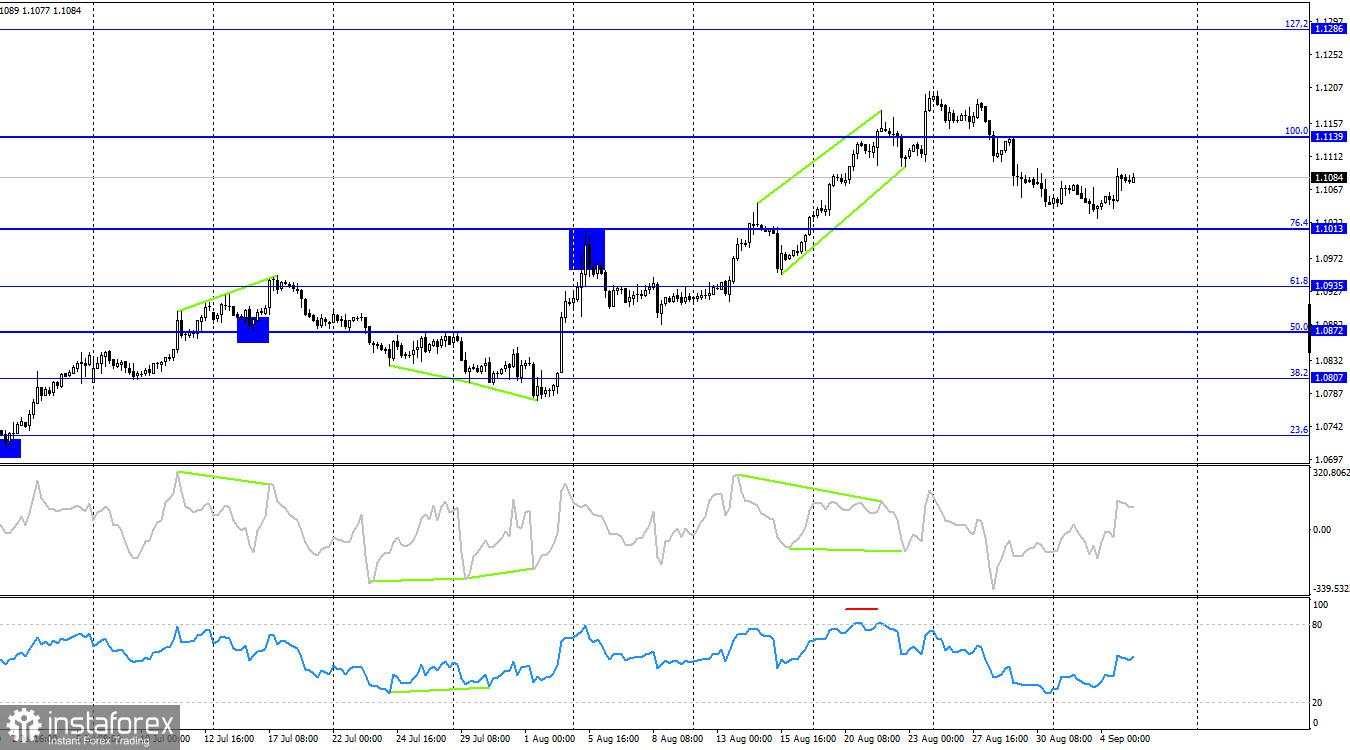Select blue rectangle marker at 1.0872 level
The image size is (1350, 750).
(253, 329)
